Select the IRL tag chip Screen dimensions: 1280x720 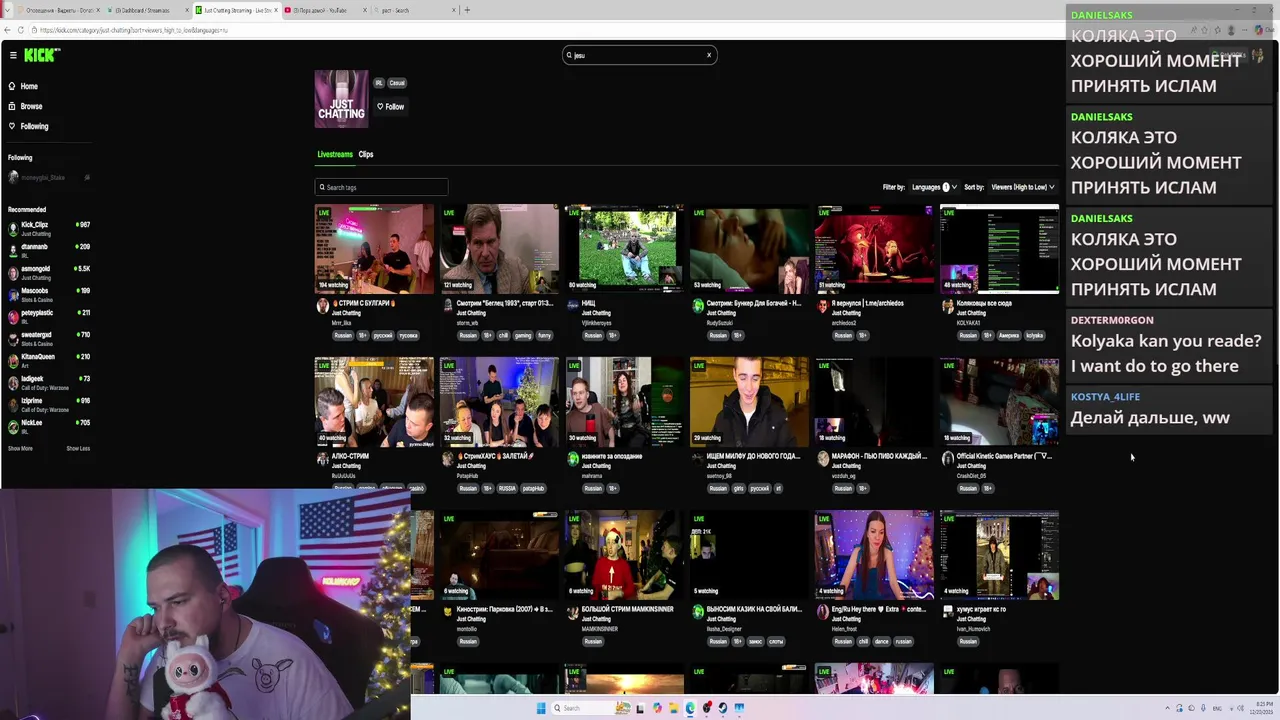coord(380,83)
